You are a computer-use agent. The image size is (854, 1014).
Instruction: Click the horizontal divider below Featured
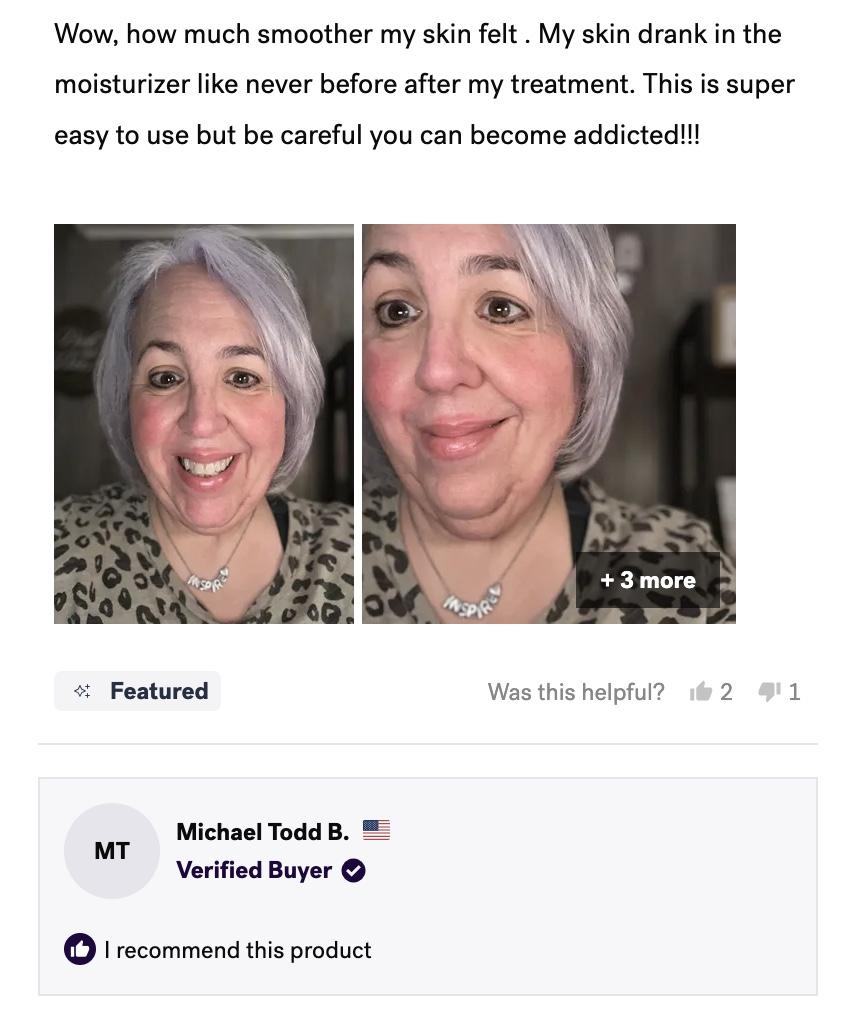(x=427, y=744)
